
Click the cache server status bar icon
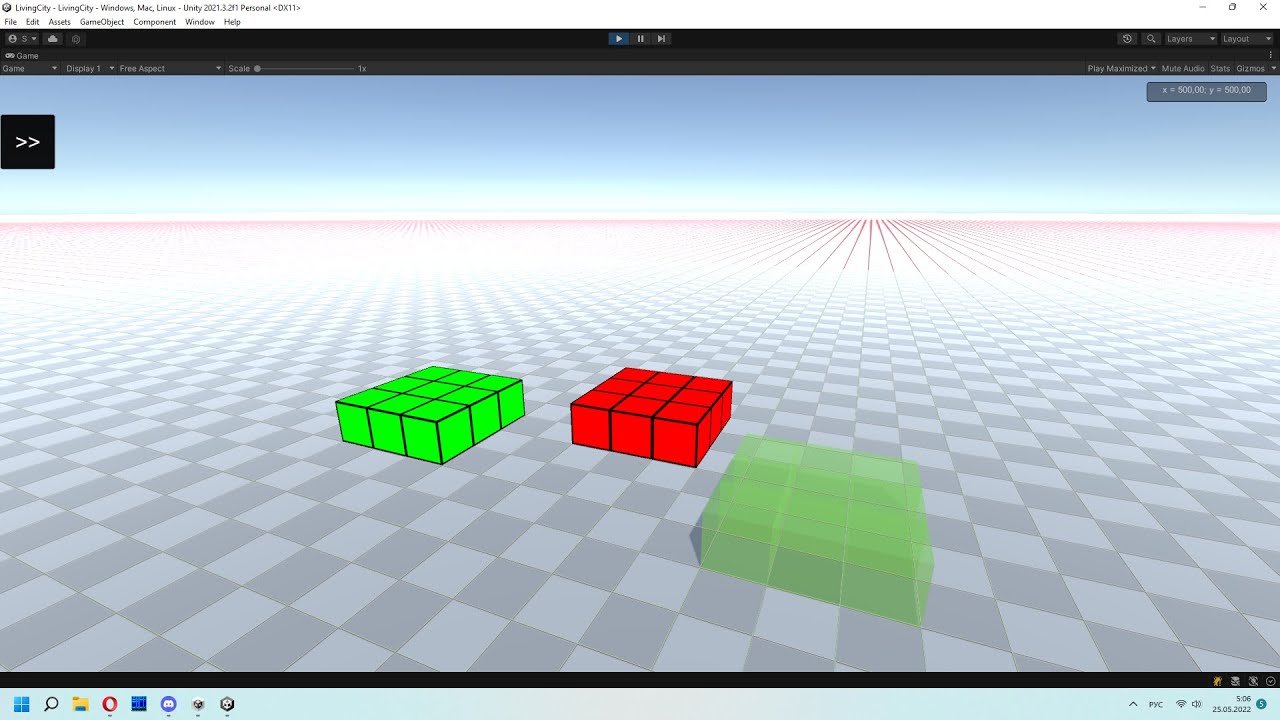click(1235, 681)
